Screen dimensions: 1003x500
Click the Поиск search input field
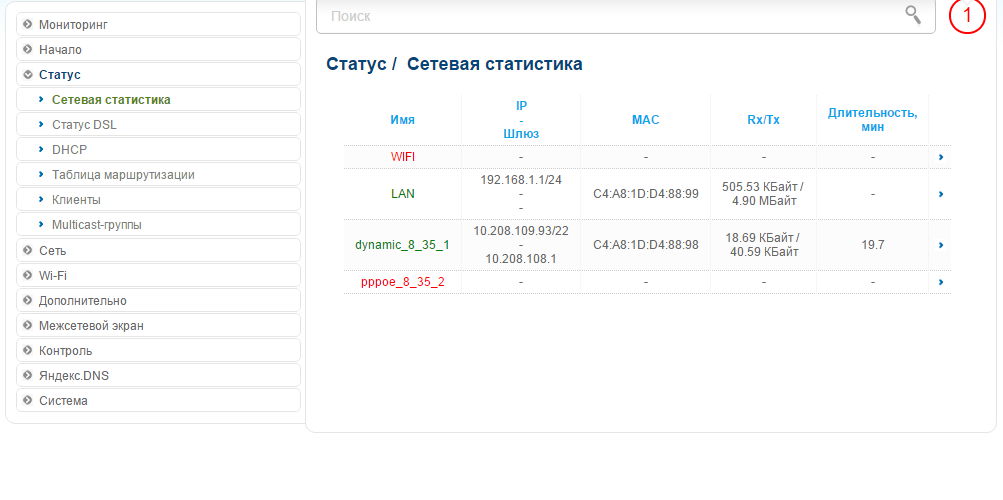610,16
